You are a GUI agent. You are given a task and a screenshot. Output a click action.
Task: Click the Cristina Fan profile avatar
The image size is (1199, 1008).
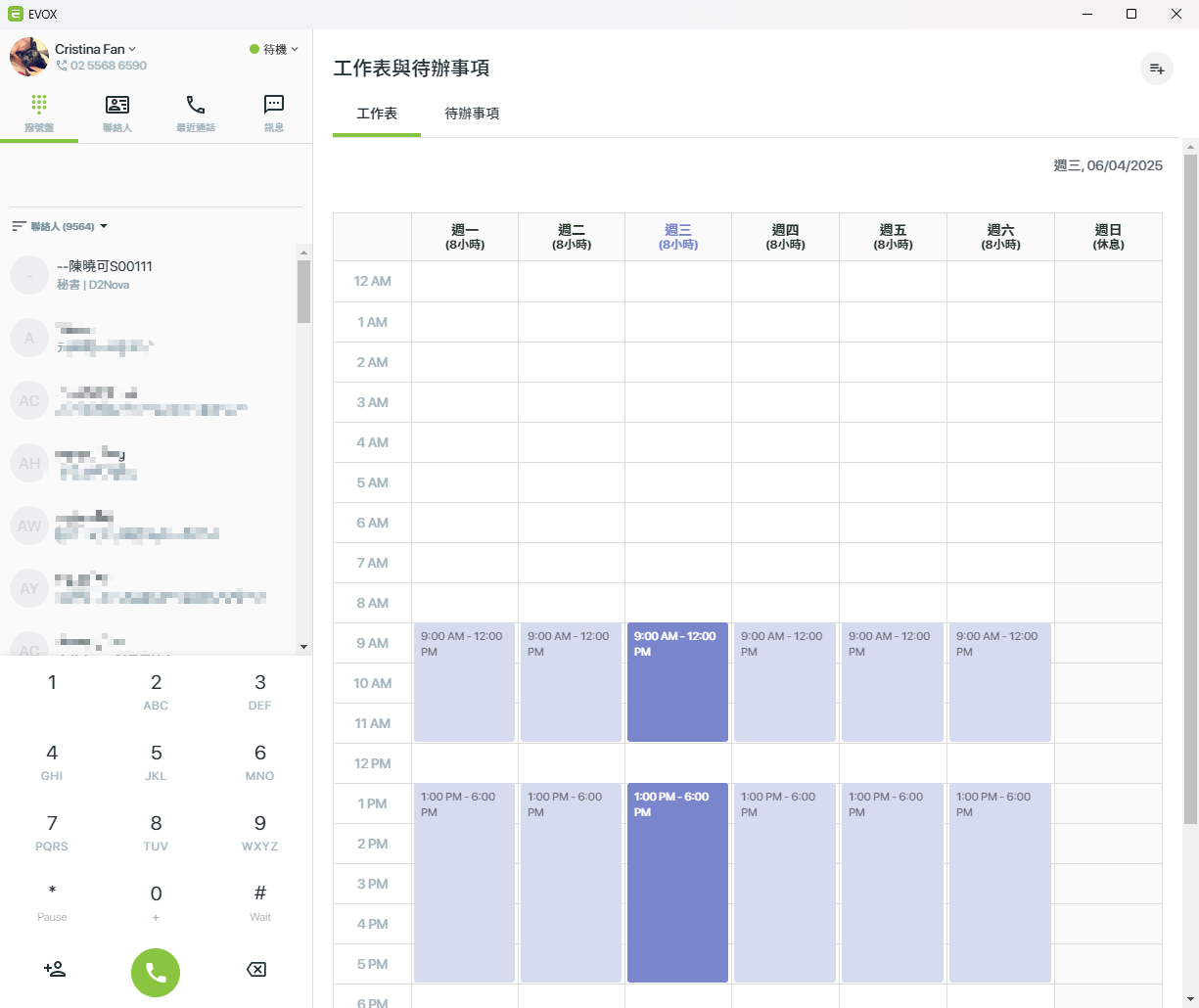pyautogui.click(x=29, y=57)
